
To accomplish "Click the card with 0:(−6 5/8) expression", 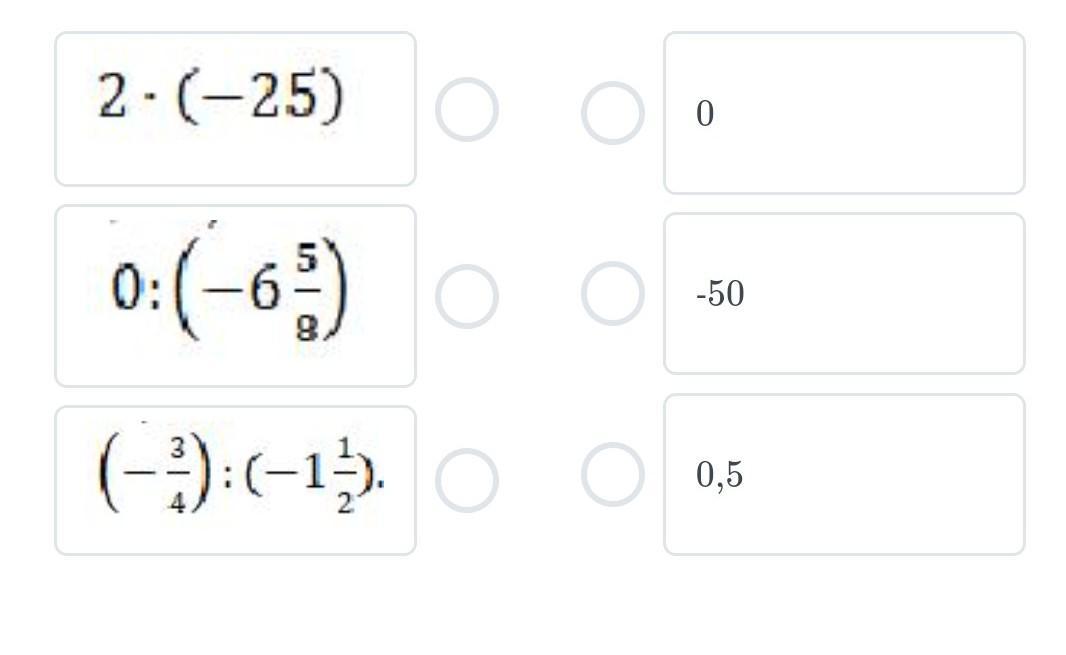I will tap(235, 296).
